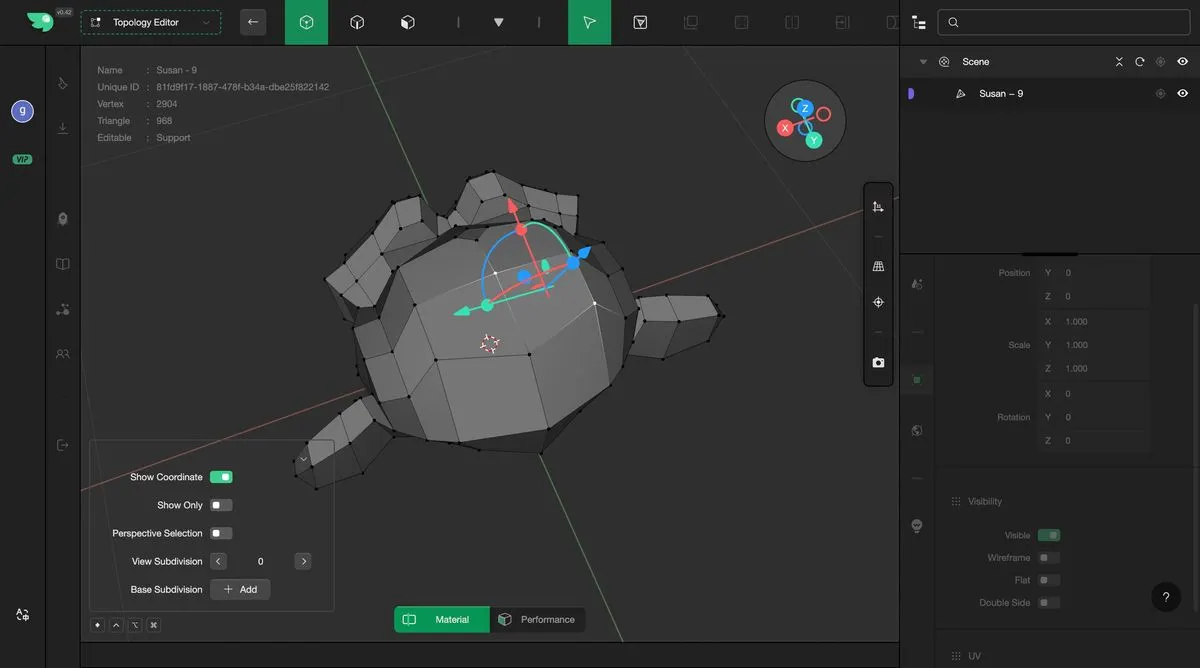Click the focus target crosshair icon
The height and width of the screenshot is (668, 1200).
(x=878, y=302)
